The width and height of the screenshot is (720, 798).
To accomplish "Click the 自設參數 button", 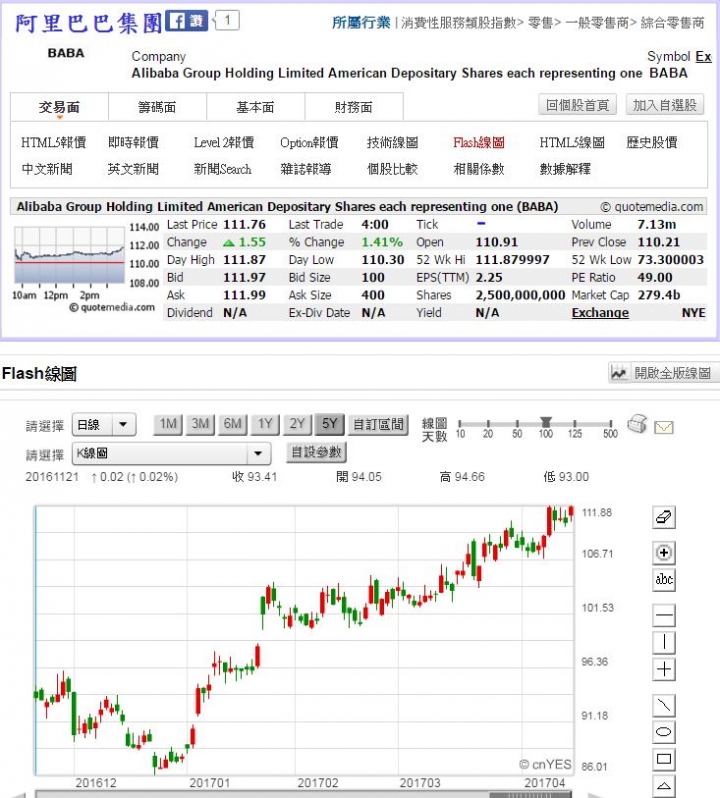I will (316, 452).
